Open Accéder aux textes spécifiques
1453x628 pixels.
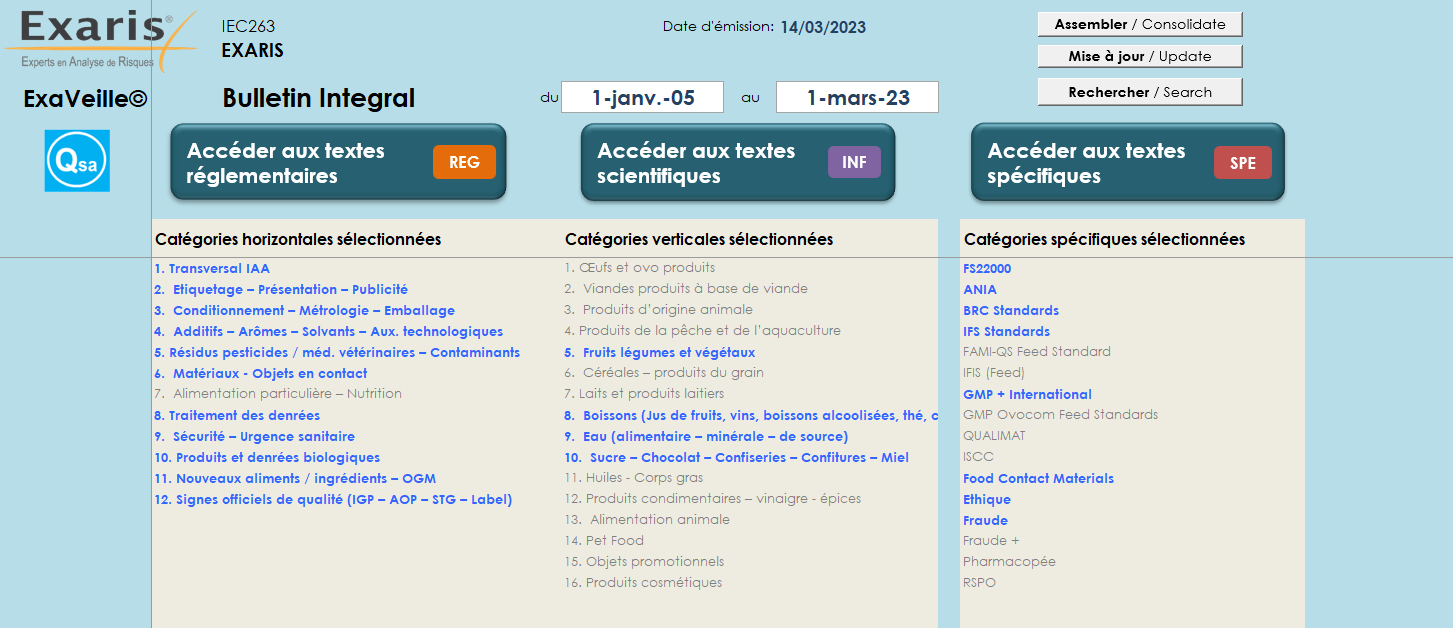coord(1127,163)
